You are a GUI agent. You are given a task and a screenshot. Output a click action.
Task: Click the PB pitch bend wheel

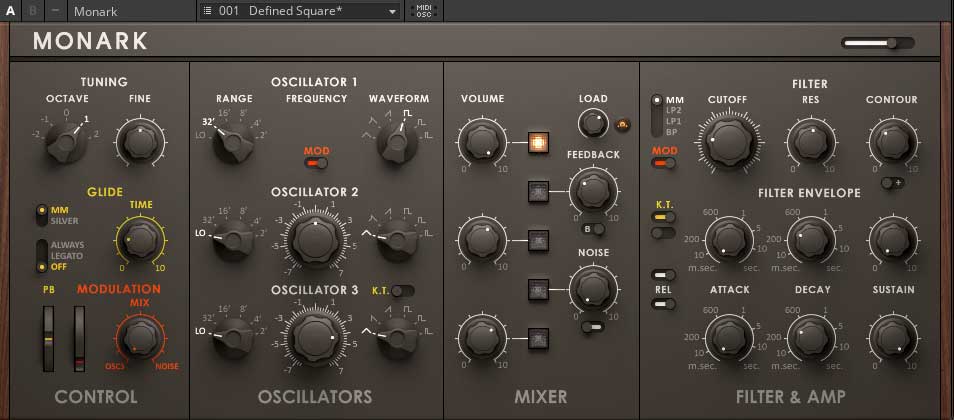[x=48, y=338]
